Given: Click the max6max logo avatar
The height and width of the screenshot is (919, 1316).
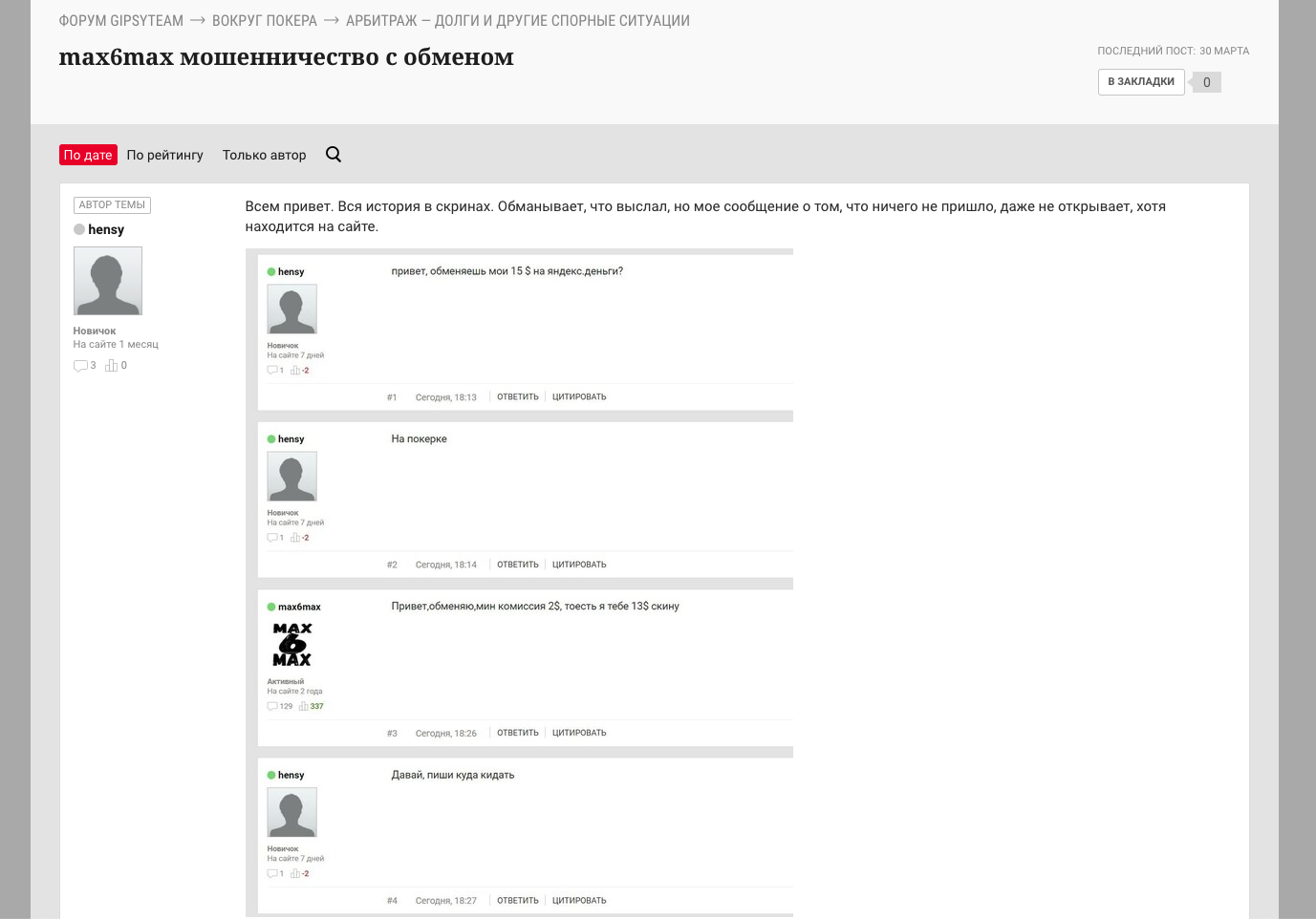Looking at the screenshot, I should 291,645.
